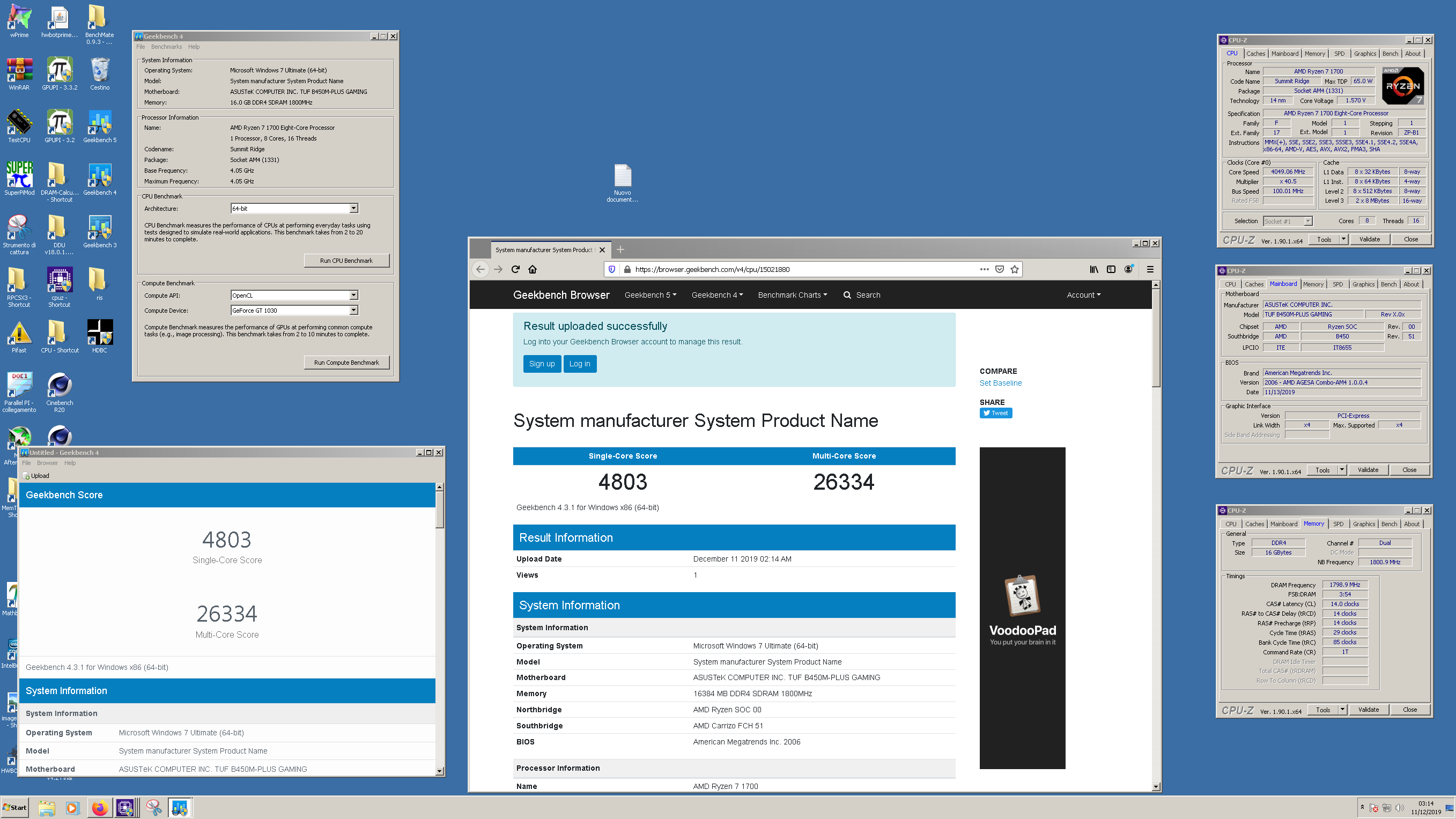The image size is (1456, 819).
Task: Open the Geekbench 5 menu in navbar
Action: [651, 295]
